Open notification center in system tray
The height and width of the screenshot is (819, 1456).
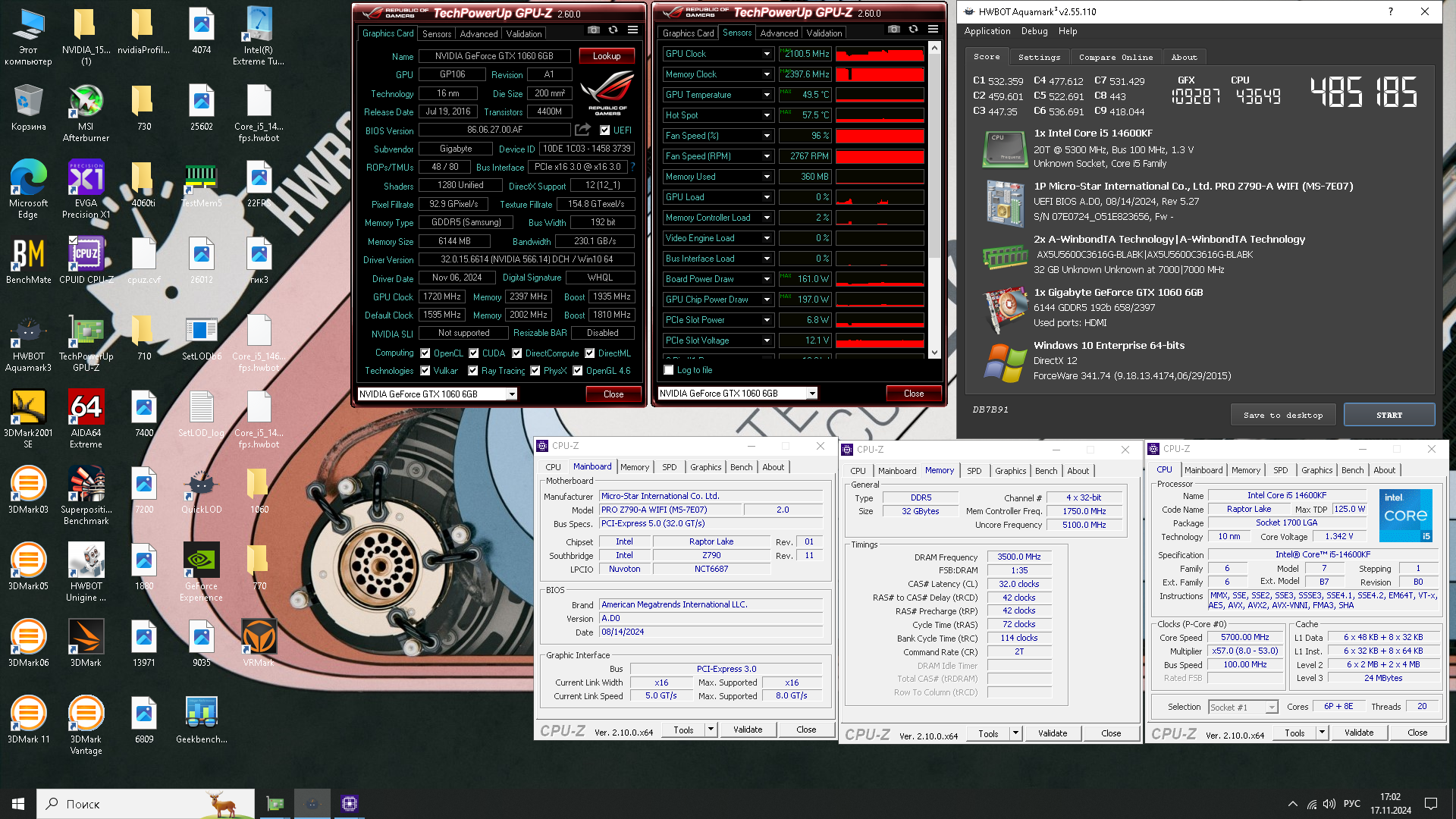click(1431, 804)
